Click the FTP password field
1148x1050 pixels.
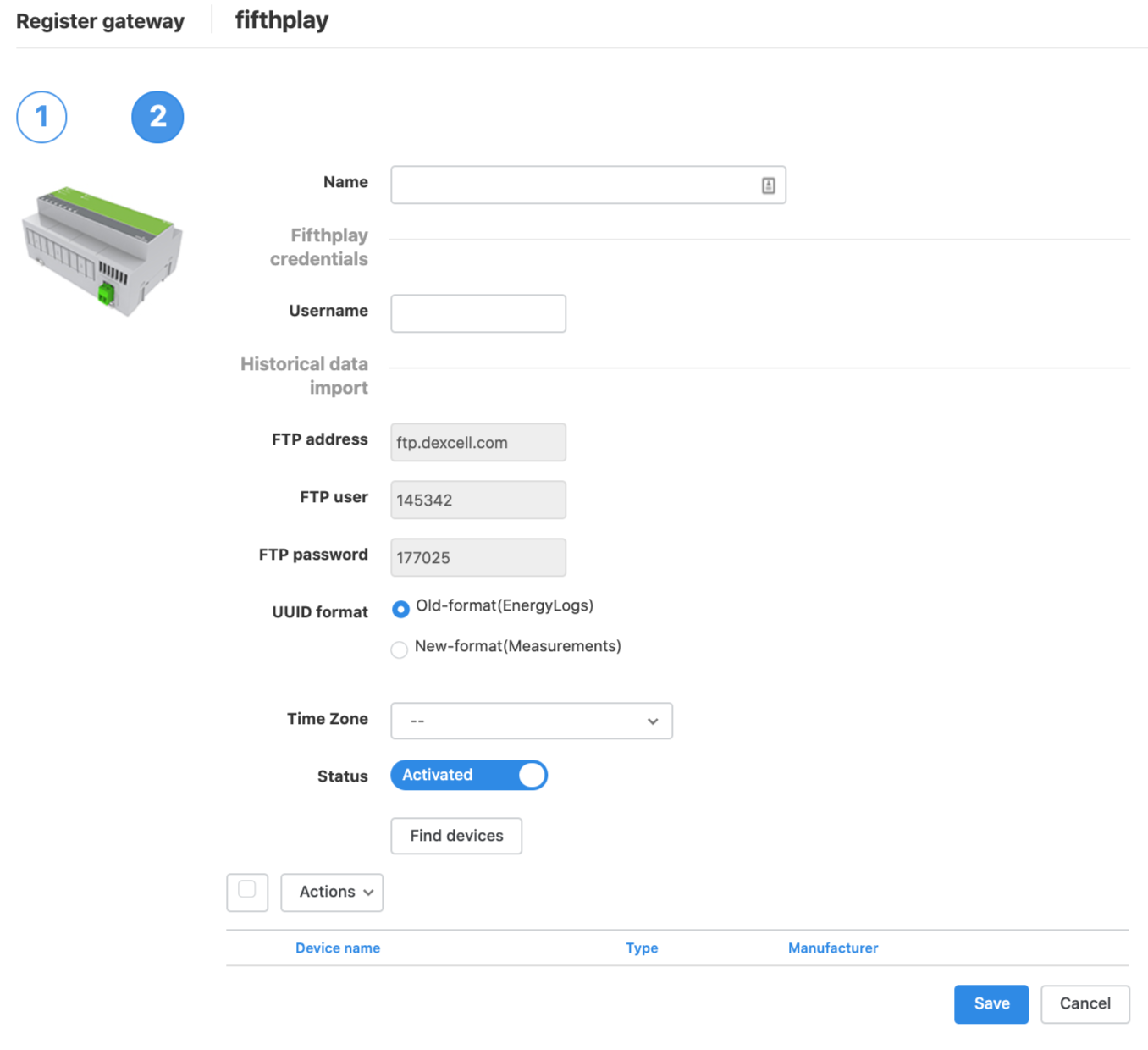478,557
